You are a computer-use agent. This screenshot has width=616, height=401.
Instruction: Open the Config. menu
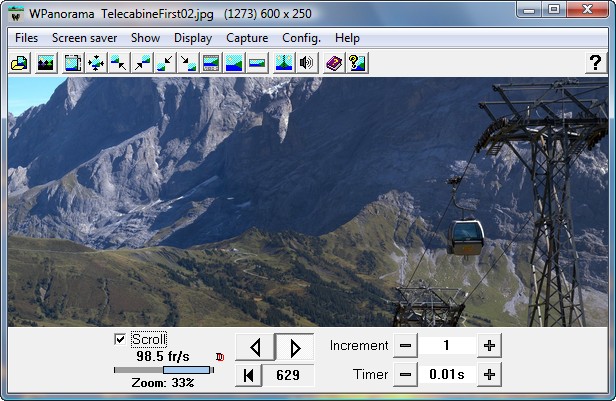301,38
